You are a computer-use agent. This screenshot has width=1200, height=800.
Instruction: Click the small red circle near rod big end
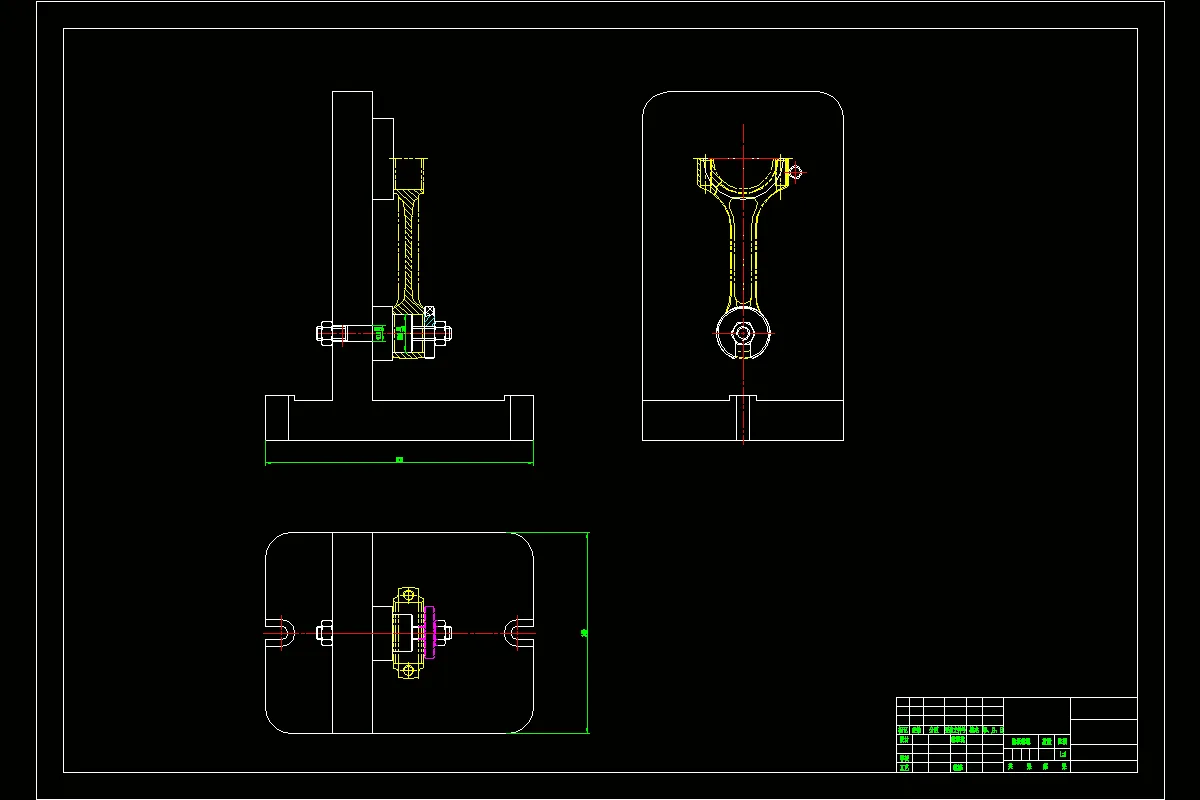click(796, 172)
